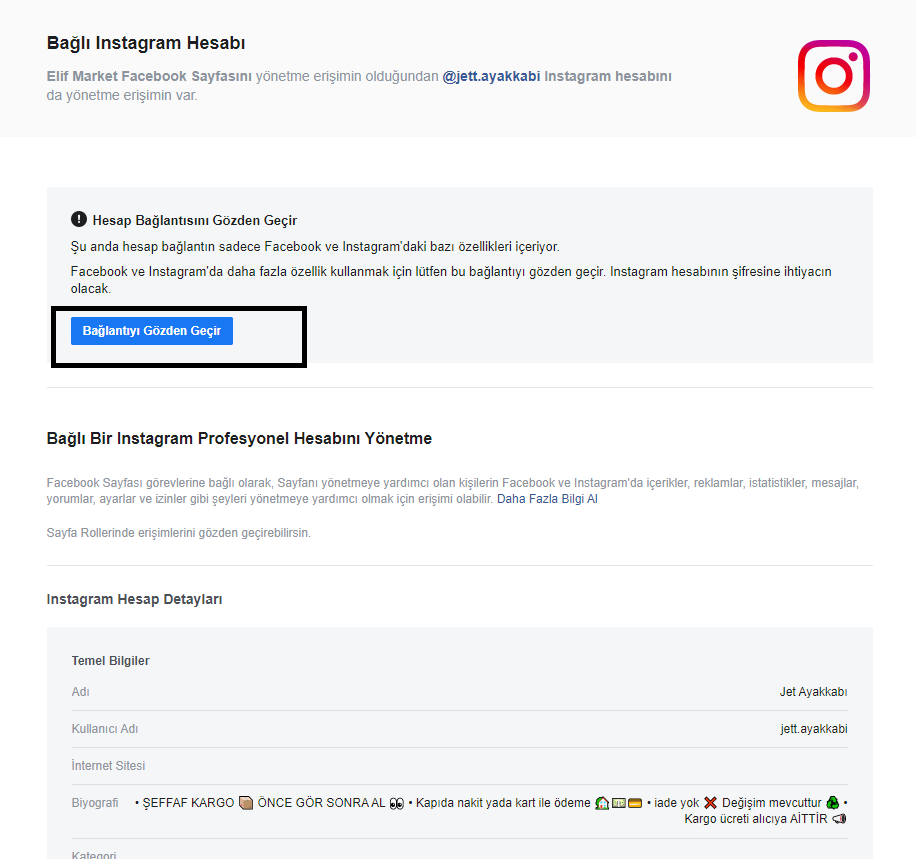
Task: Click the package emoji in biography
Action: [x=246, y=803]
